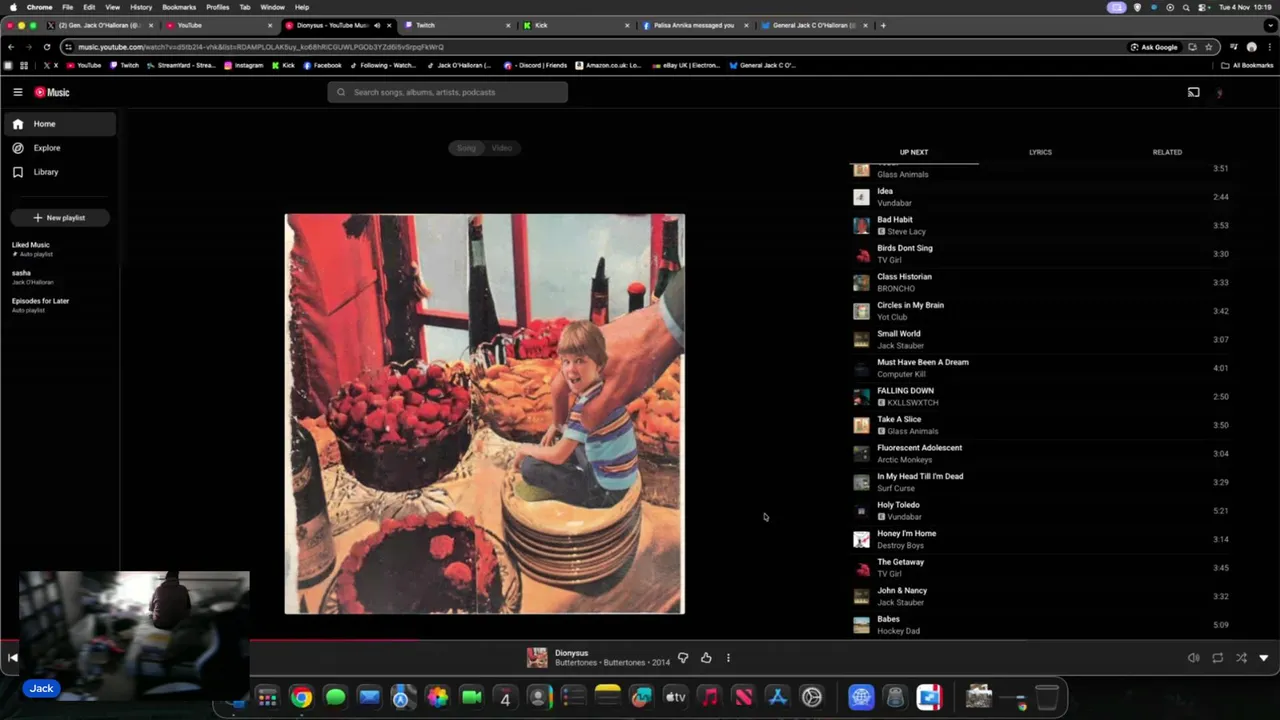Viewport: 1280px width, 720px height.
Task: Click the volume speaker icon
Action: [1193, 658]
